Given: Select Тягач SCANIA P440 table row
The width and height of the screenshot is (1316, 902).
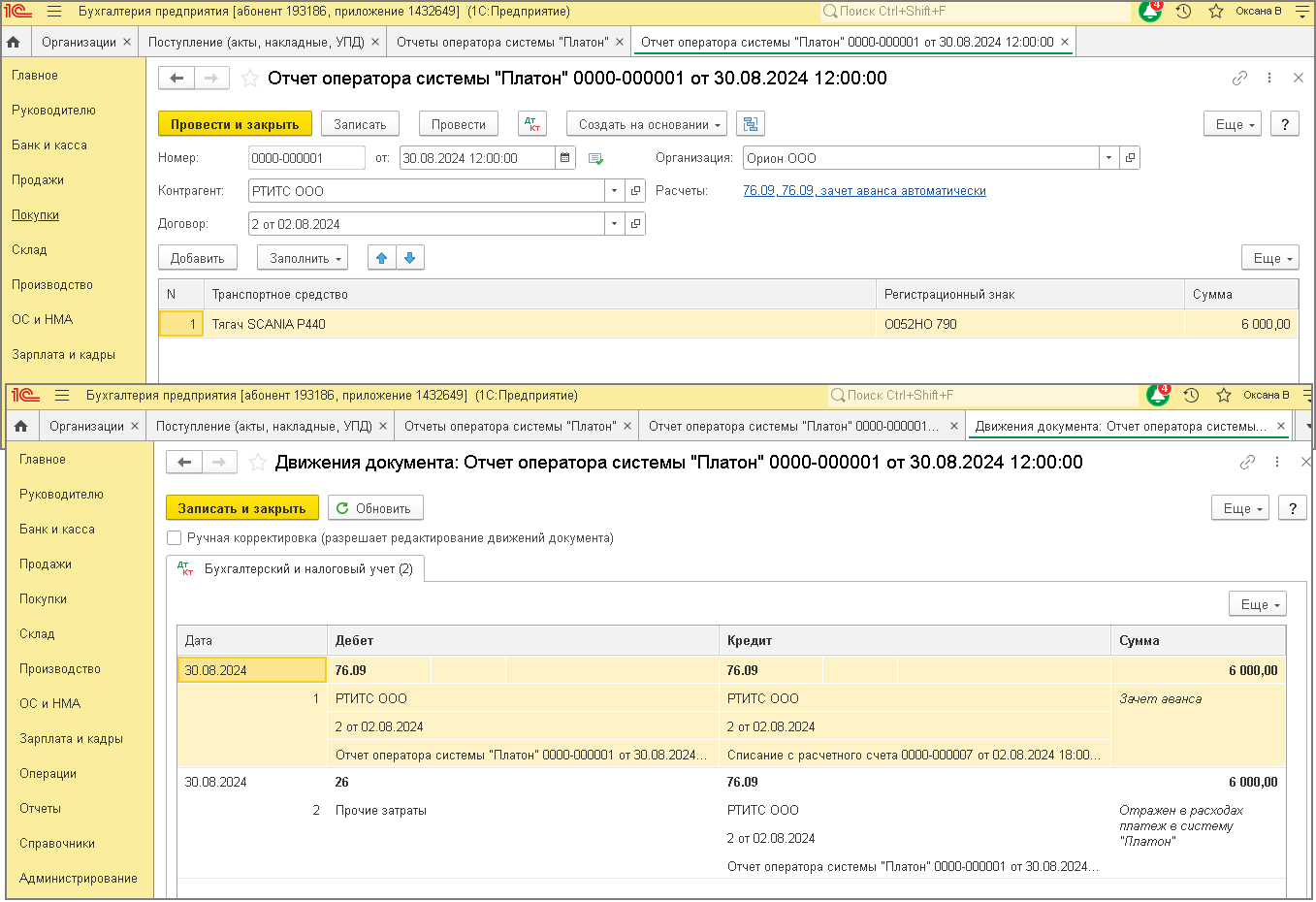Looking at the screenshot, I should (728, 324).
